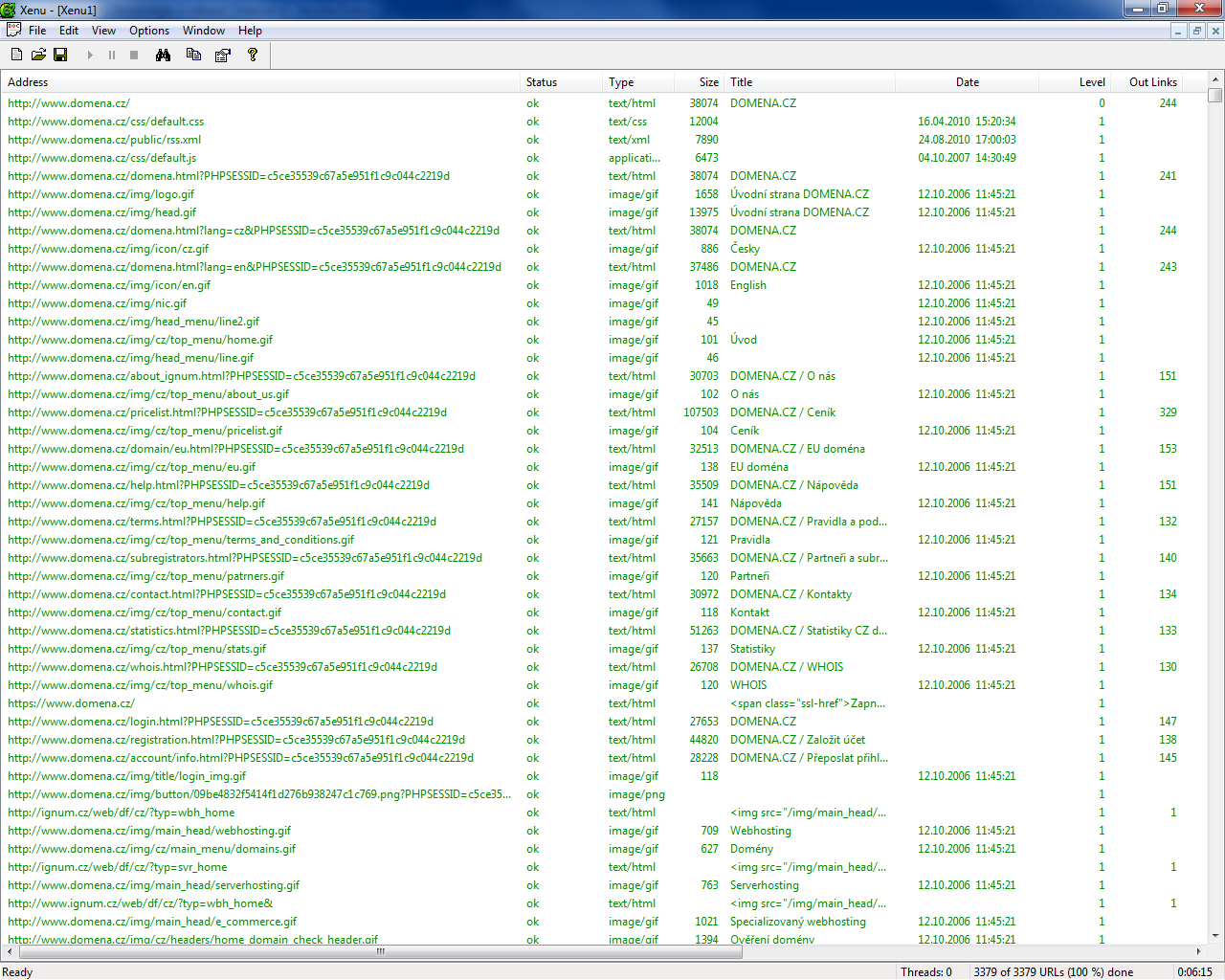This screenshot has height=980, width=1225.
Task: Open the Window menu
Action: 204,31
